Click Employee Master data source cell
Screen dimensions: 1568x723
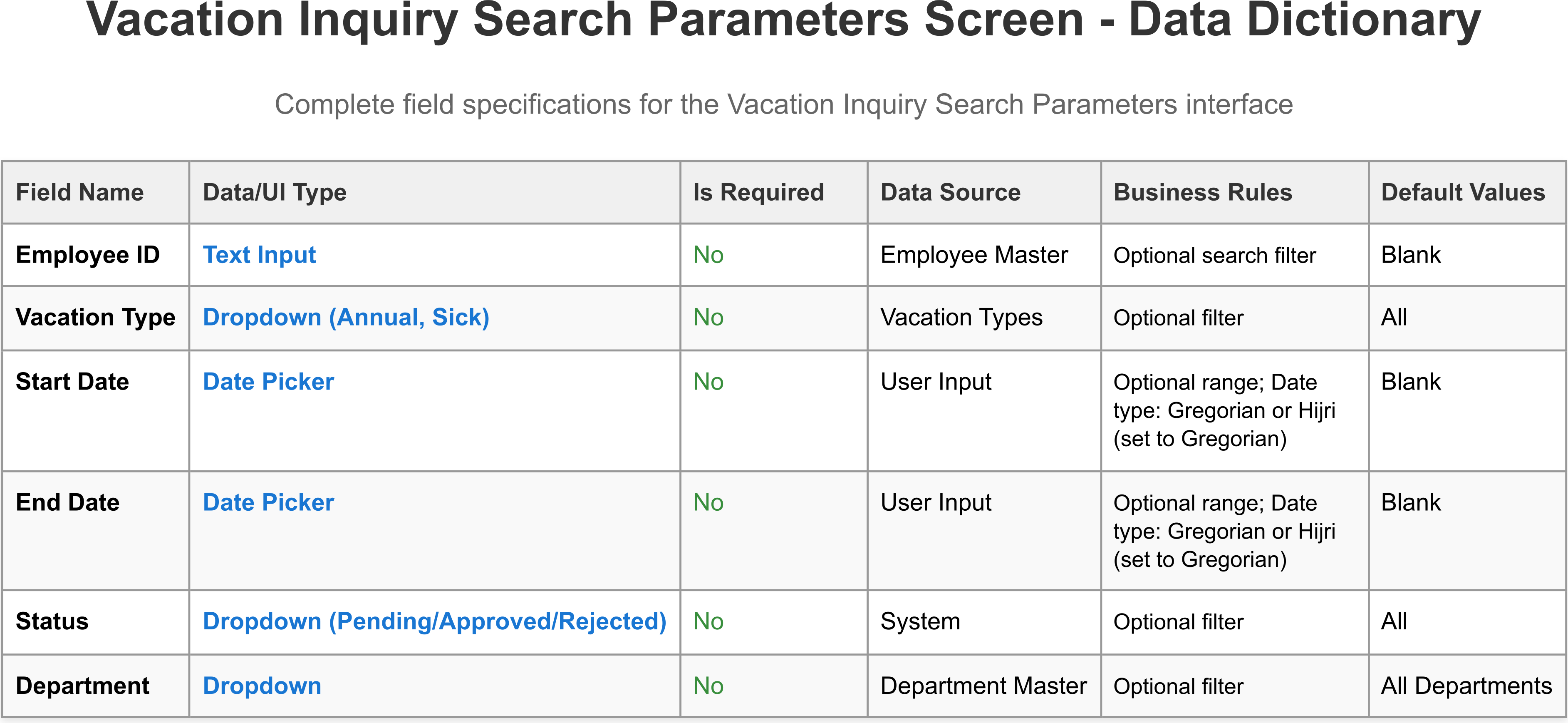pyautogui.click(x=974, y=255)
